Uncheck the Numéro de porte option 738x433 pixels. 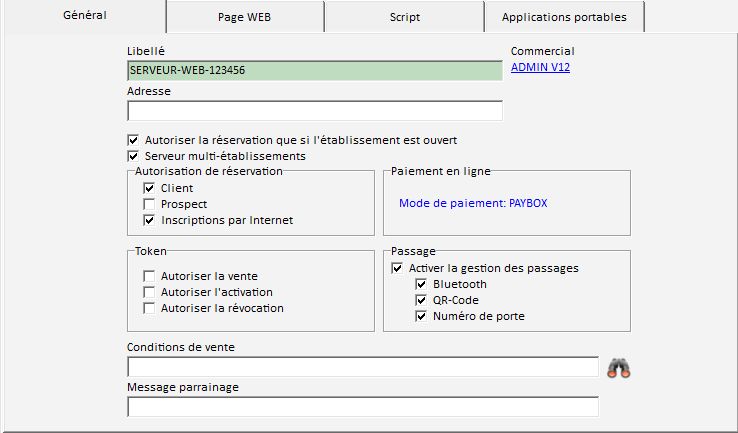[421, 316]
